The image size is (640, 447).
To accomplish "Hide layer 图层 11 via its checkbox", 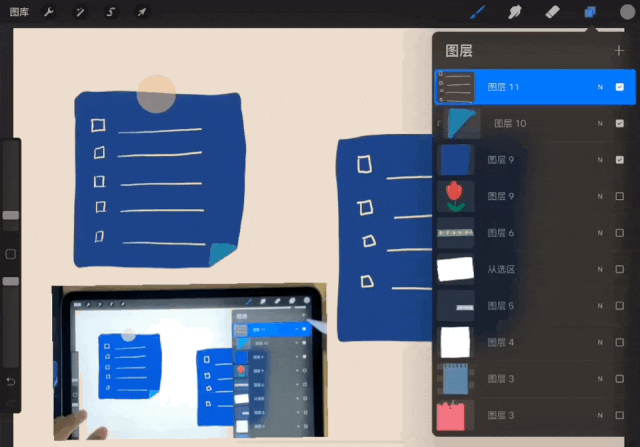I will point(620,87).
